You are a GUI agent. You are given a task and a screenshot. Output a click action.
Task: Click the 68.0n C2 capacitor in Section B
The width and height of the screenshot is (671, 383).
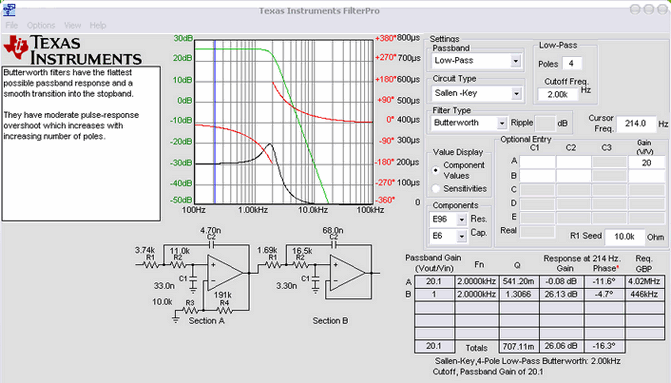click(x=333, y=245)
